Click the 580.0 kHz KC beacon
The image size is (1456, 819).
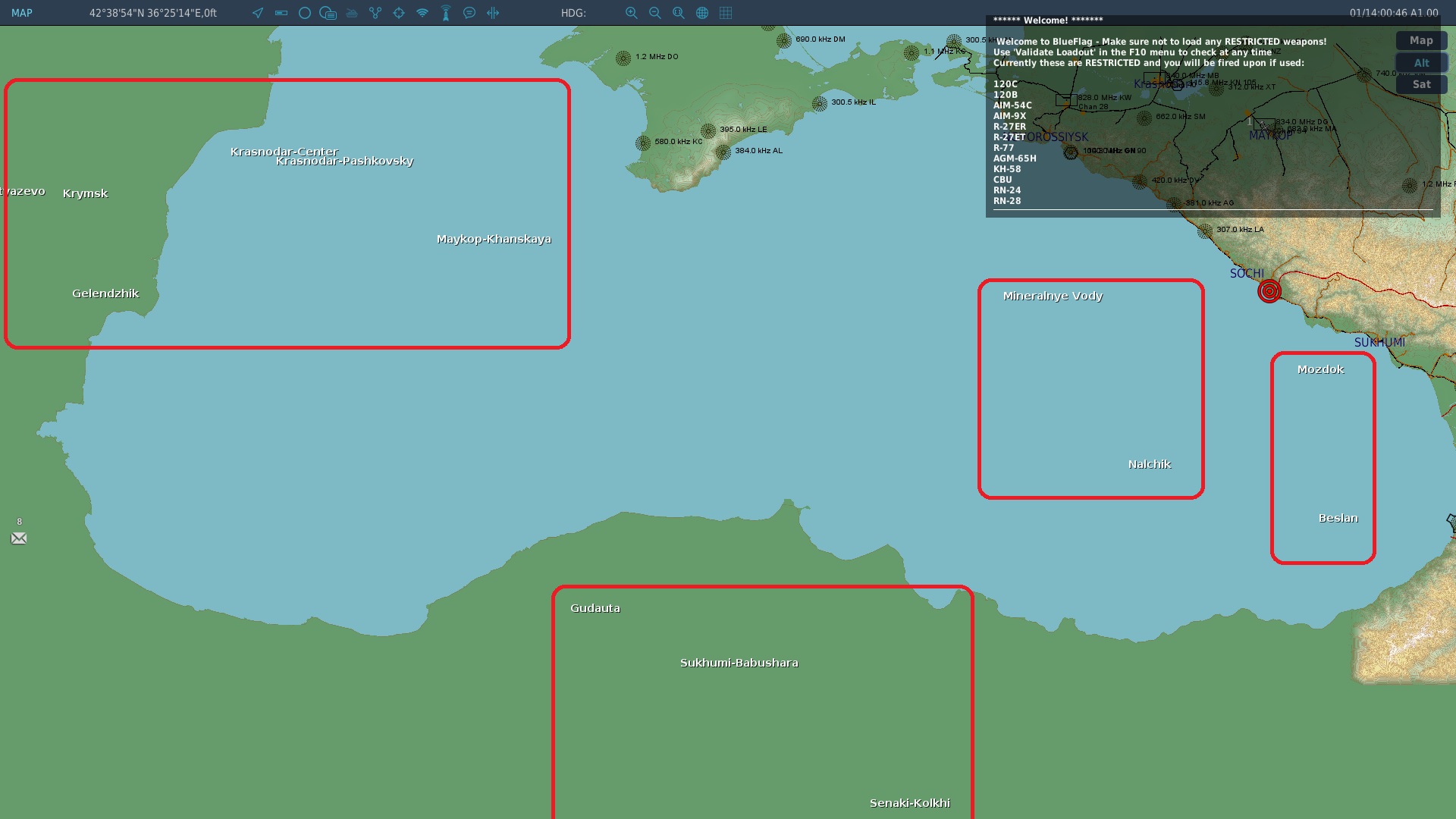[643, 143]
